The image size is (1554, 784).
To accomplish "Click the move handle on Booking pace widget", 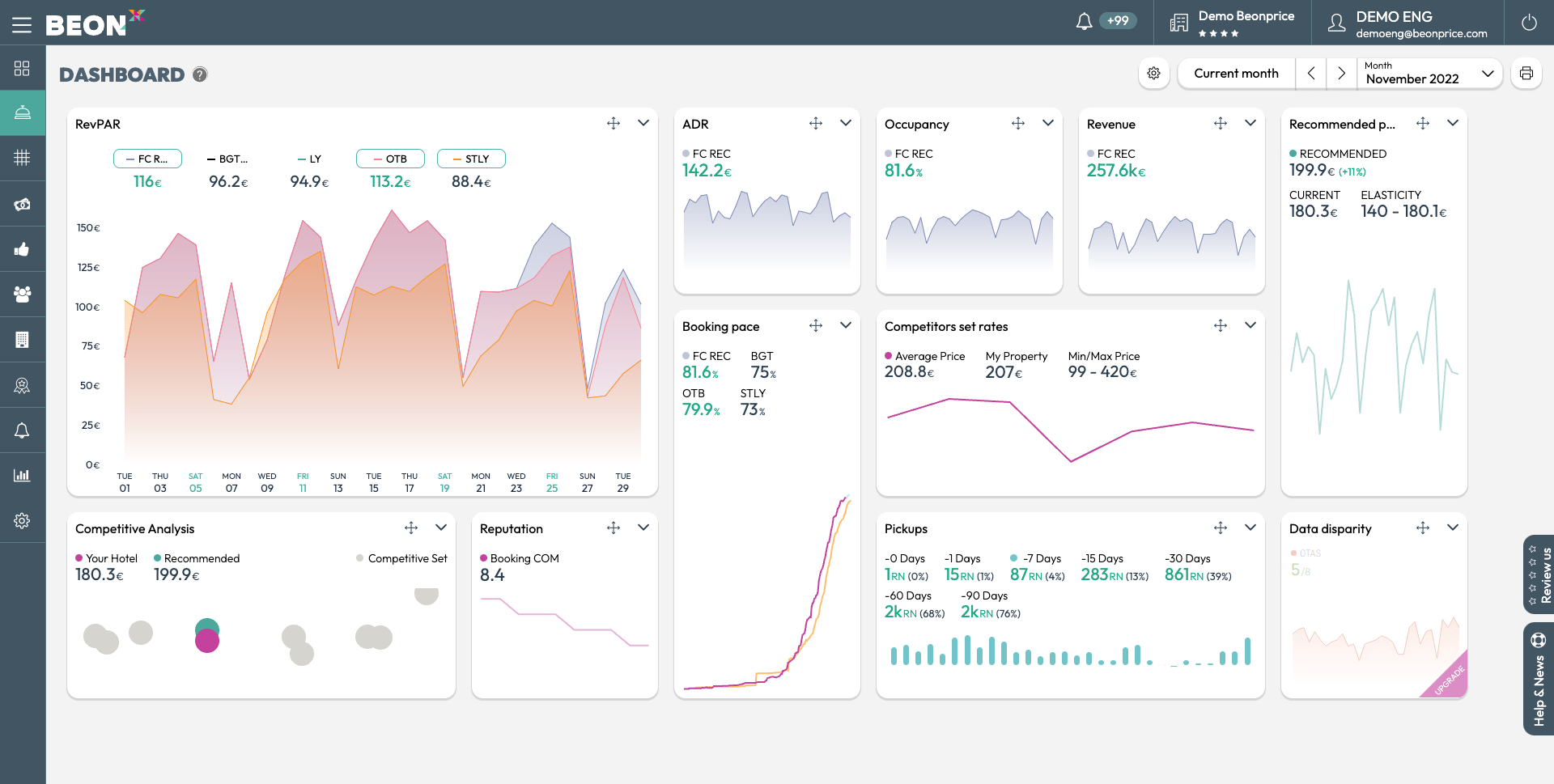I will pyautogui.click(x=816, y=325).
